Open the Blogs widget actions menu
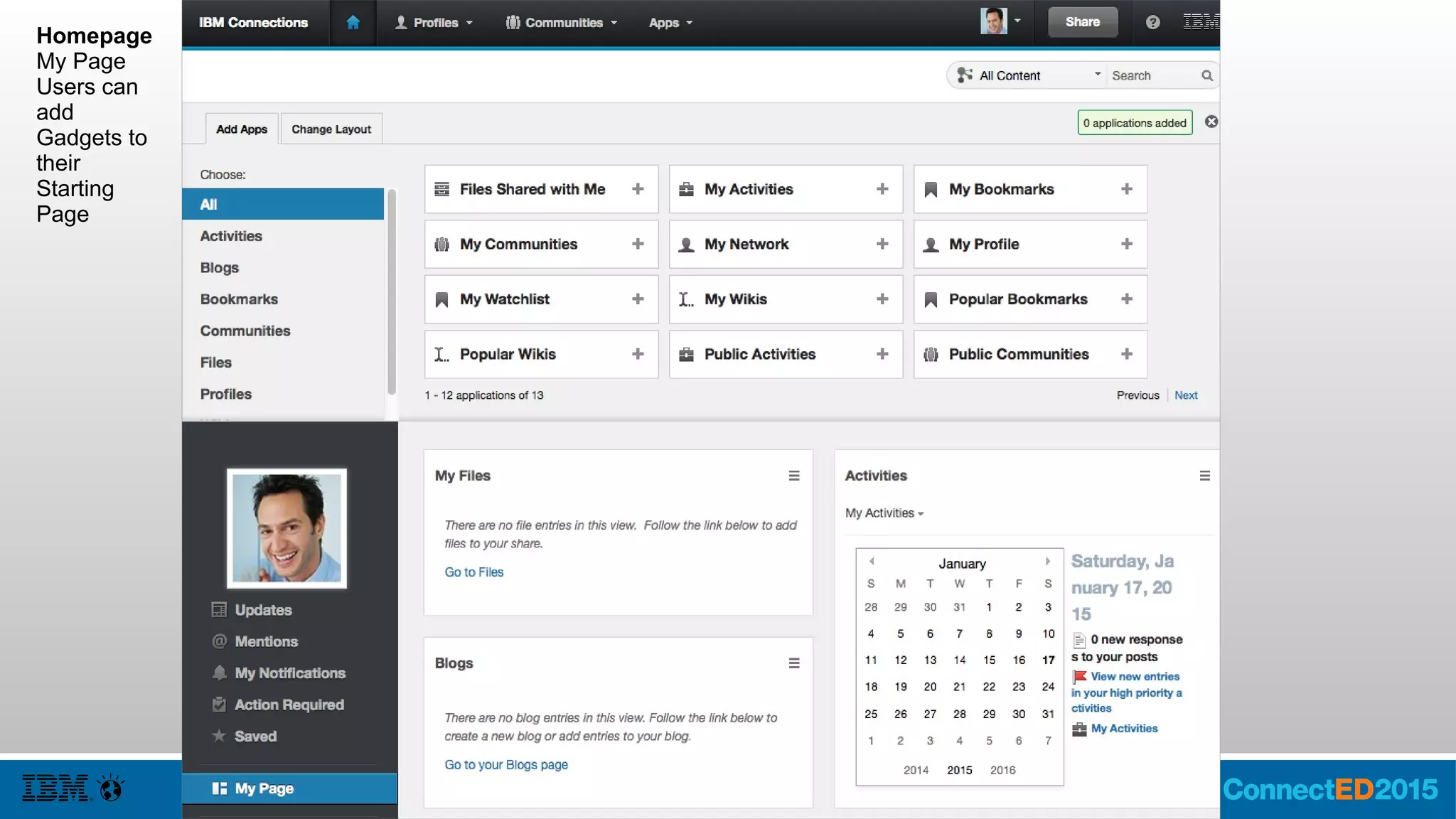 click(794, 663)
